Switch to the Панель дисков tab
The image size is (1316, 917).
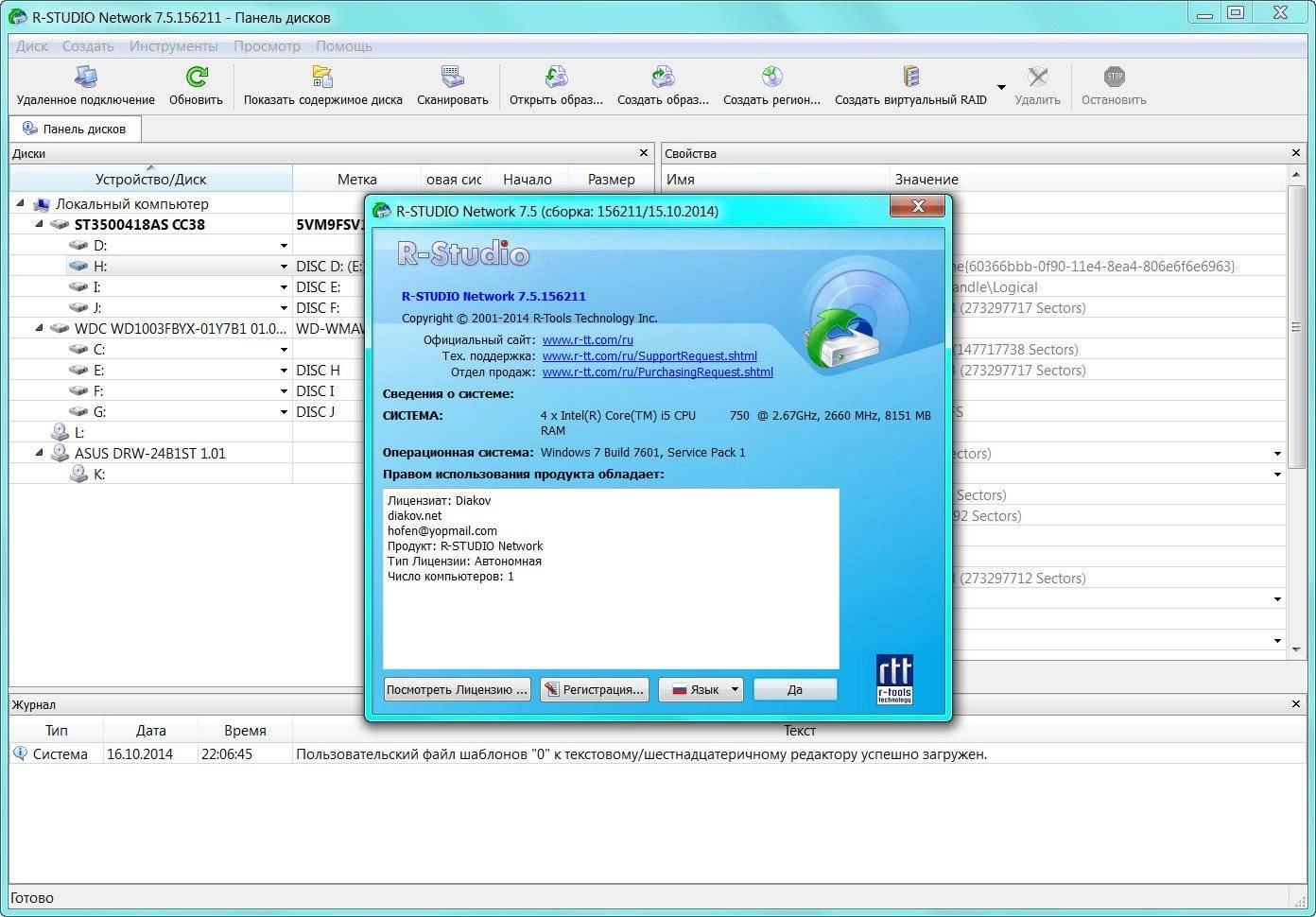point(75,129)
